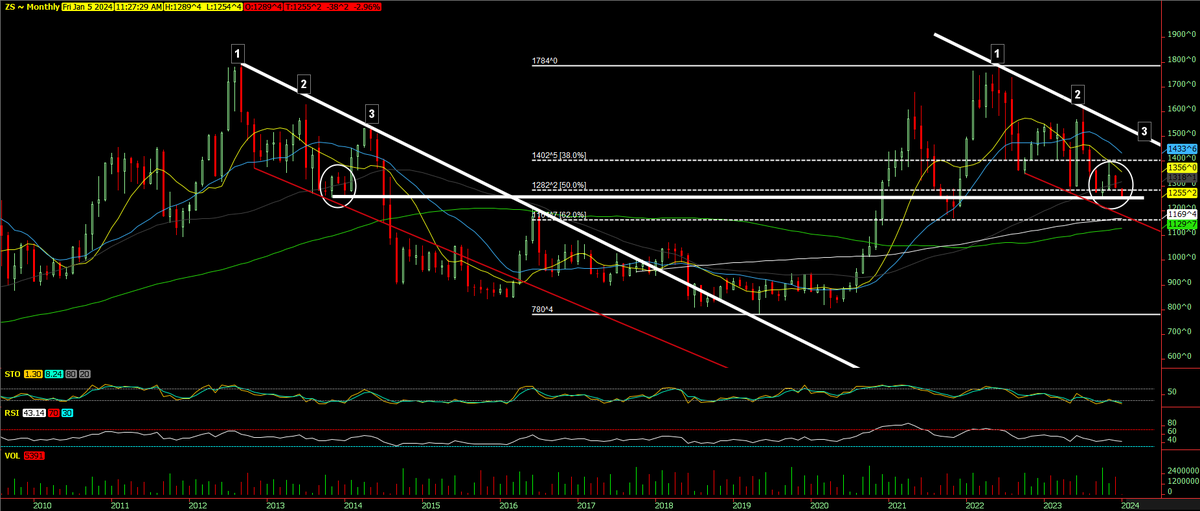Click the STO 8.24 value box

[54, 374]
